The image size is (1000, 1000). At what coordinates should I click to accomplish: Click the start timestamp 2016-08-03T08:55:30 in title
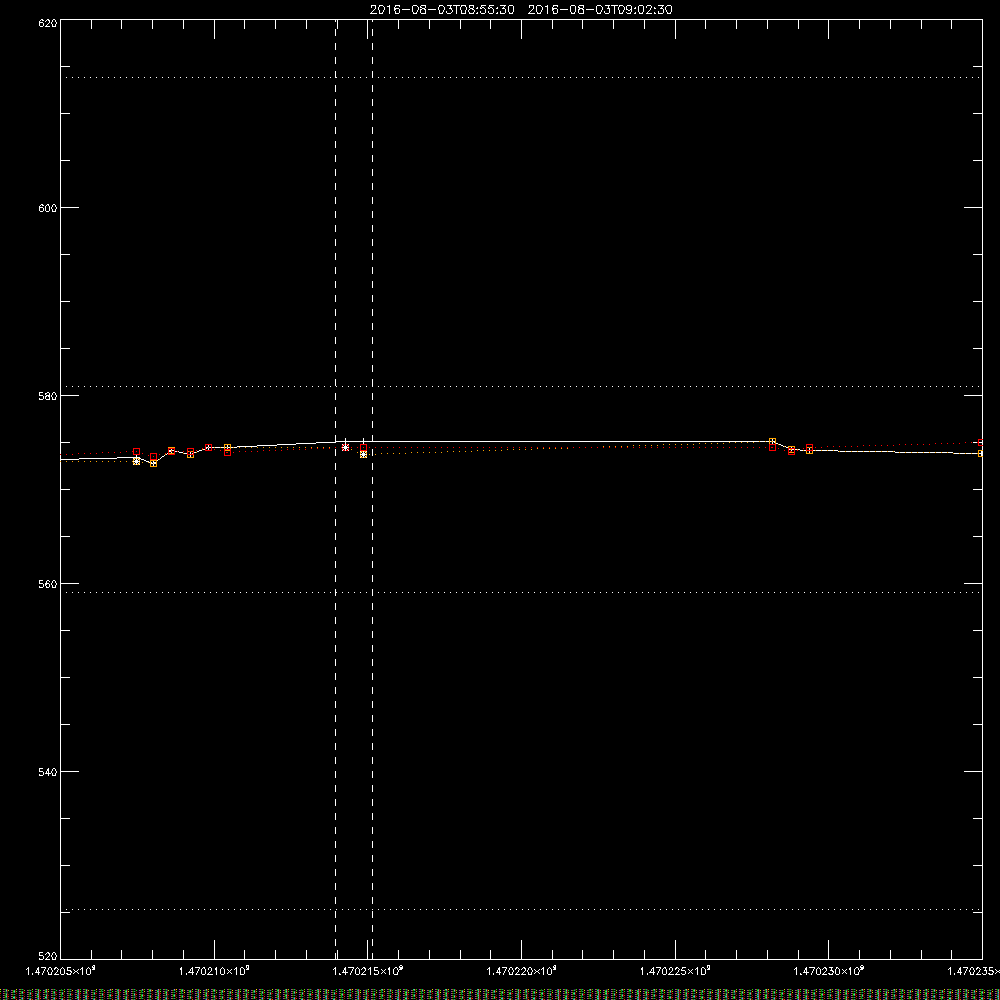point(442,10)
